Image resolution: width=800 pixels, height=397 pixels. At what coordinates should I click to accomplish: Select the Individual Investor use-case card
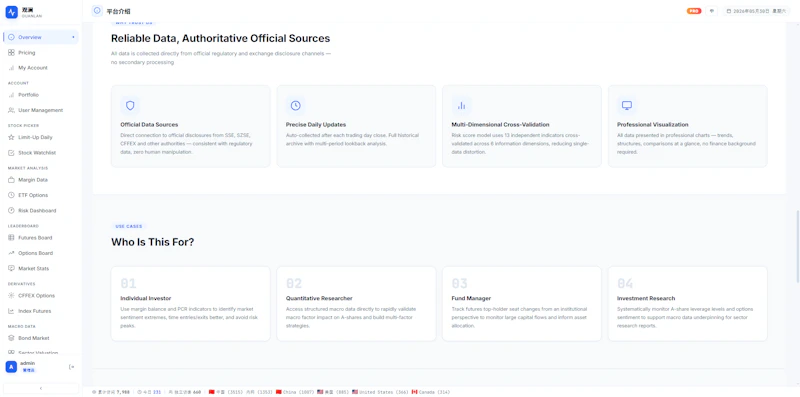click(190, 304)
